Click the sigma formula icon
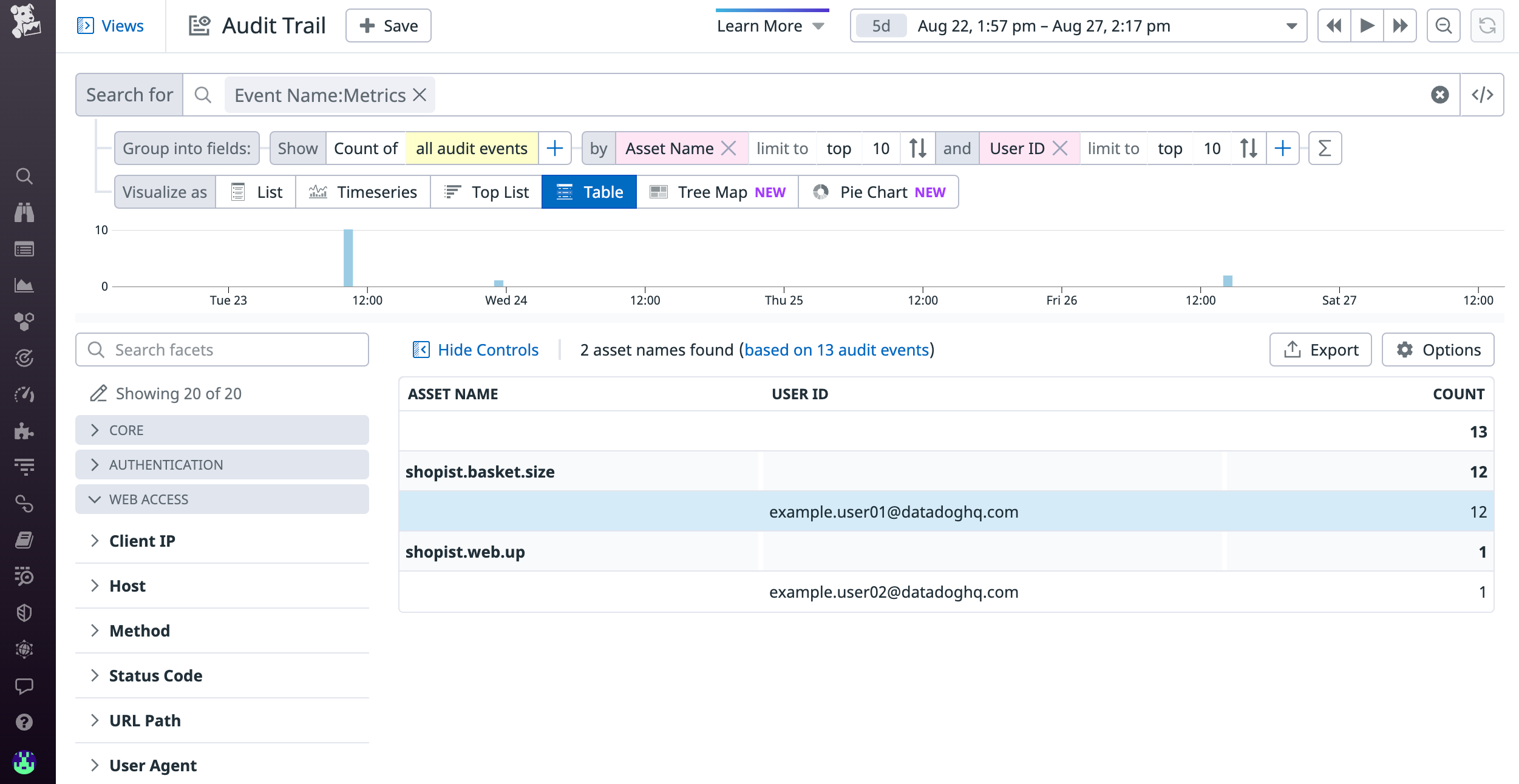This screenshot has width=1519, height=784. [x=1325, y=148]
